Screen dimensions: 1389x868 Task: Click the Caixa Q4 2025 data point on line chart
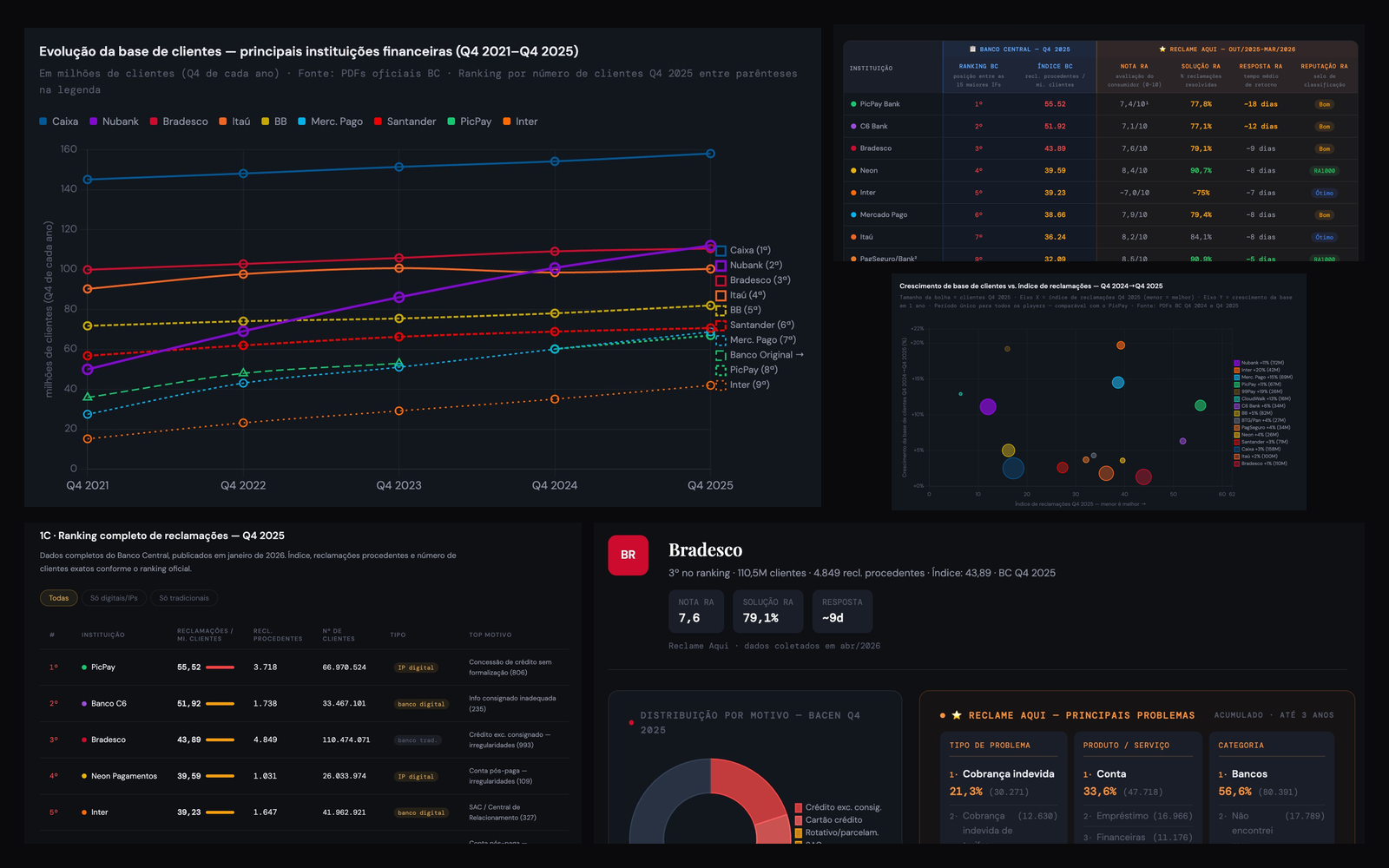[710, 154]
